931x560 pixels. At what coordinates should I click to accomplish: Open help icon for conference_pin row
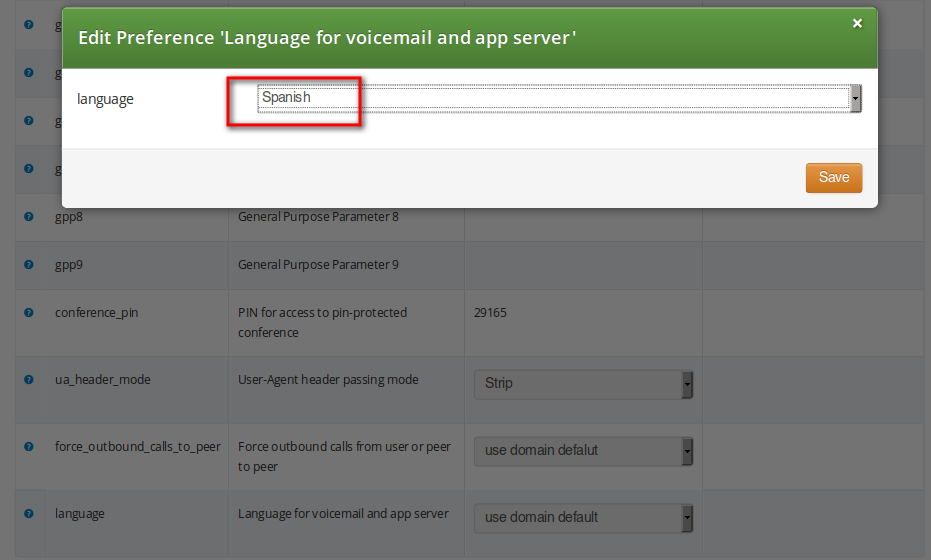coord(29,313)
